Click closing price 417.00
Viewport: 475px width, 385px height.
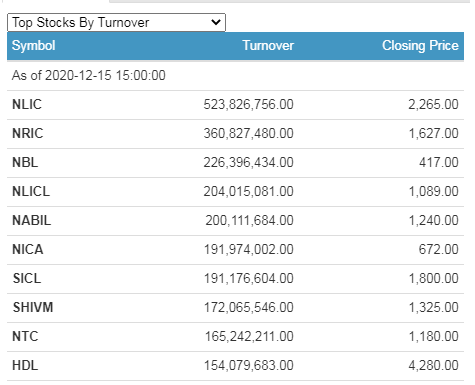[x=439, y=162]
